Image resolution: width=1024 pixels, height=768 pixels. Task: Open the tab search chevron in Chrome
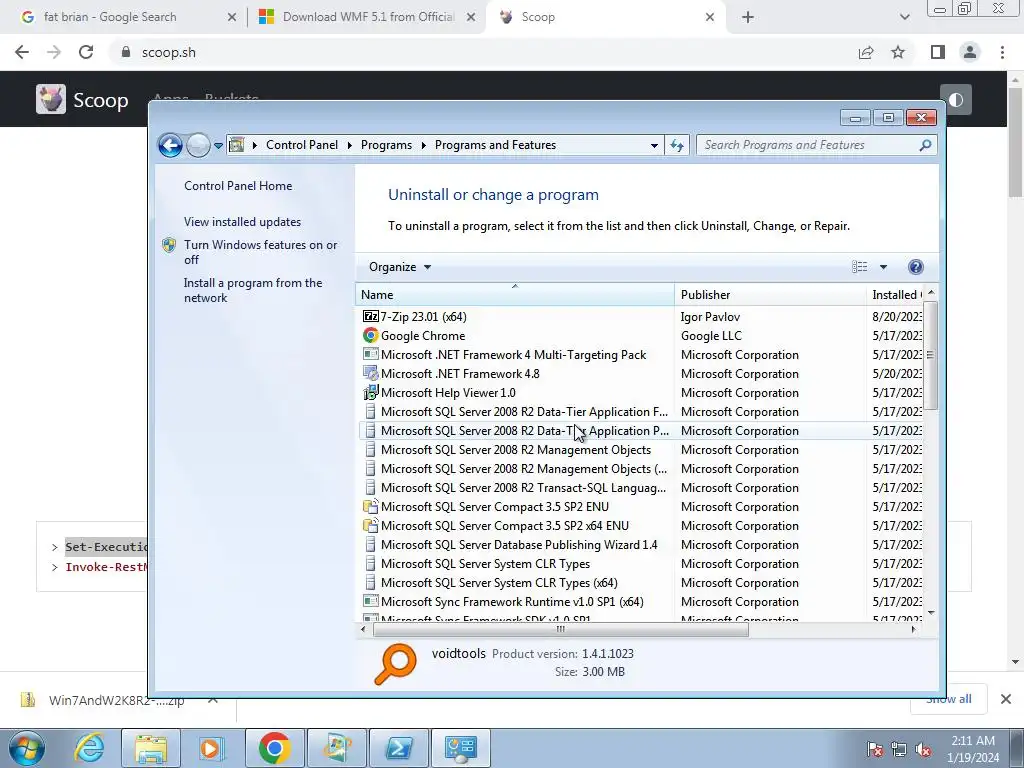(904, 17)
